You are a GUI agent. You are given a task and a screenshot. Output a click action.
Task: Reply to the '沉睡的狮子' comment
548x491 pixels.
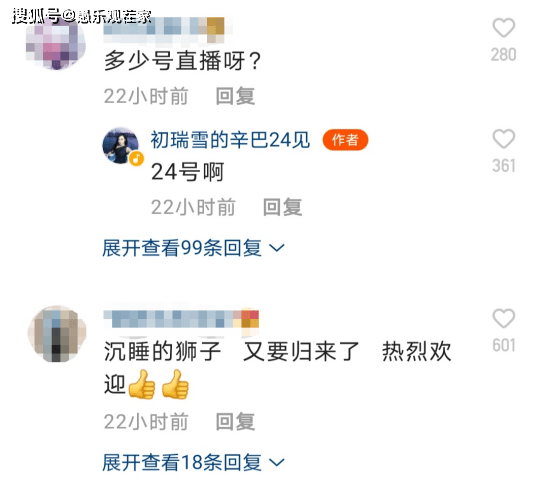click(235, 421)
